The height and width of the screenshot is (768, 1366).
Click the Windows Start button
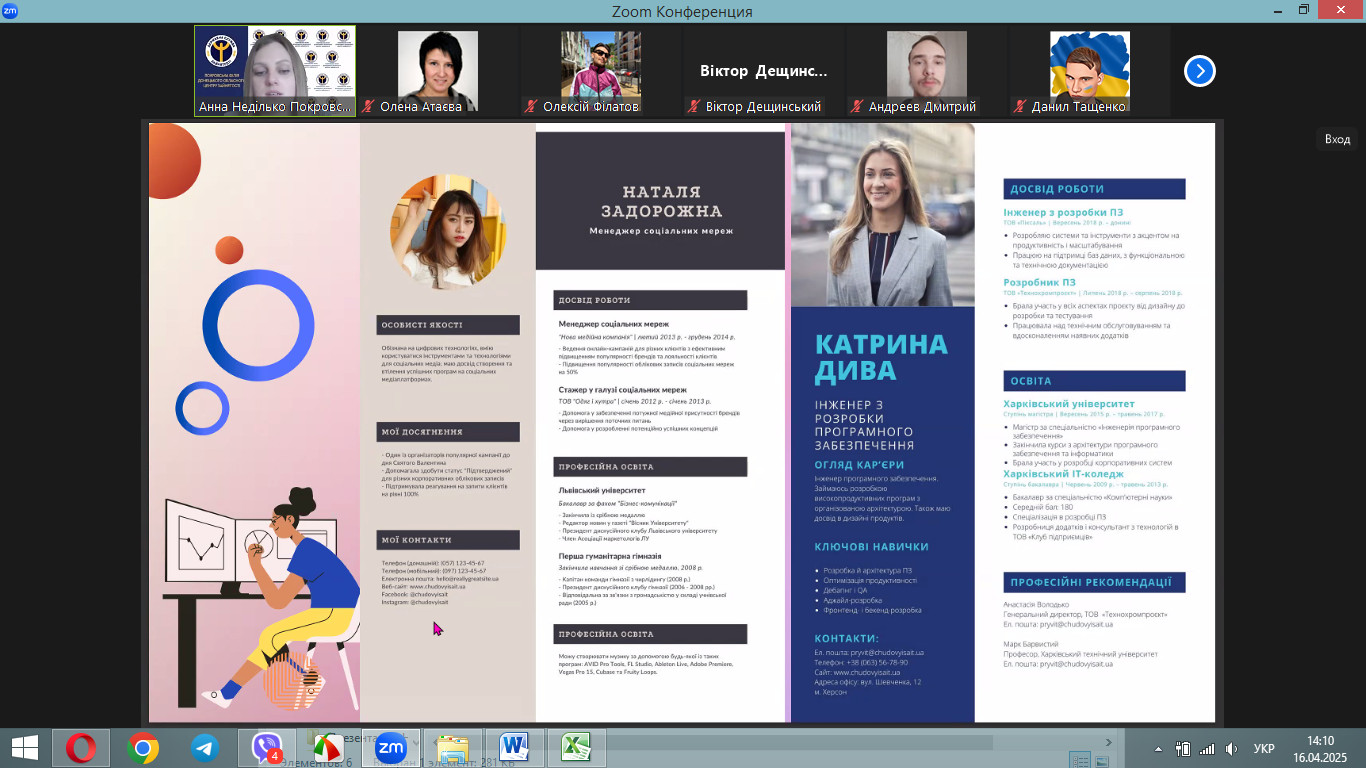point(24,747)
